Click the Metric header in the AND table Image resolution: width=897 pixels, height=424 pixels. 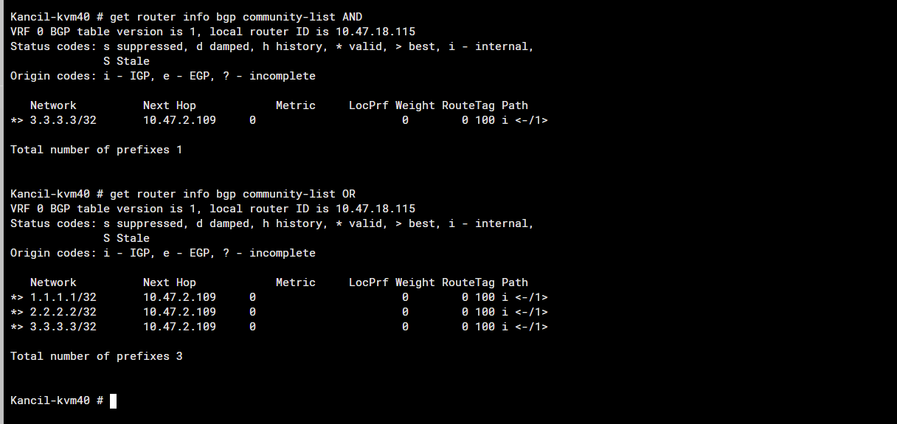point(295,105)
